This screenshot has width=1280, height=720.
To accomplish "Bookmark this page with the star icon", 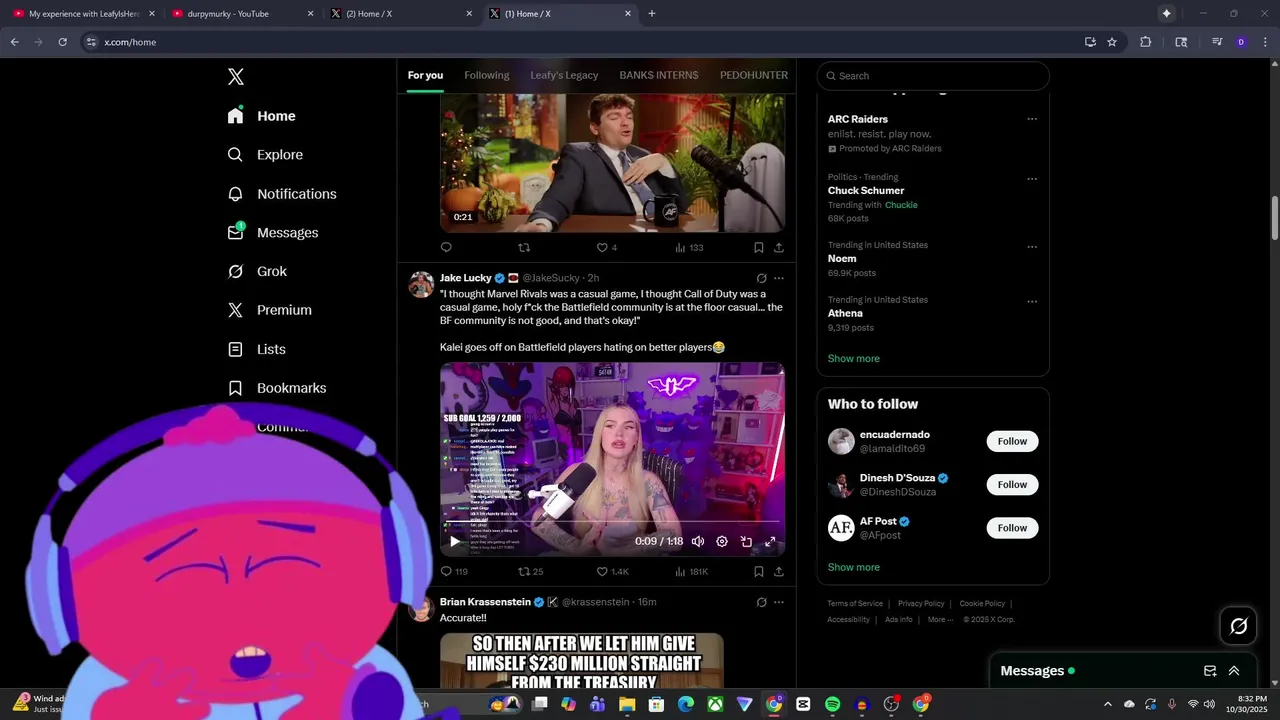I will pyautogui.click(x=1112, y=42).
